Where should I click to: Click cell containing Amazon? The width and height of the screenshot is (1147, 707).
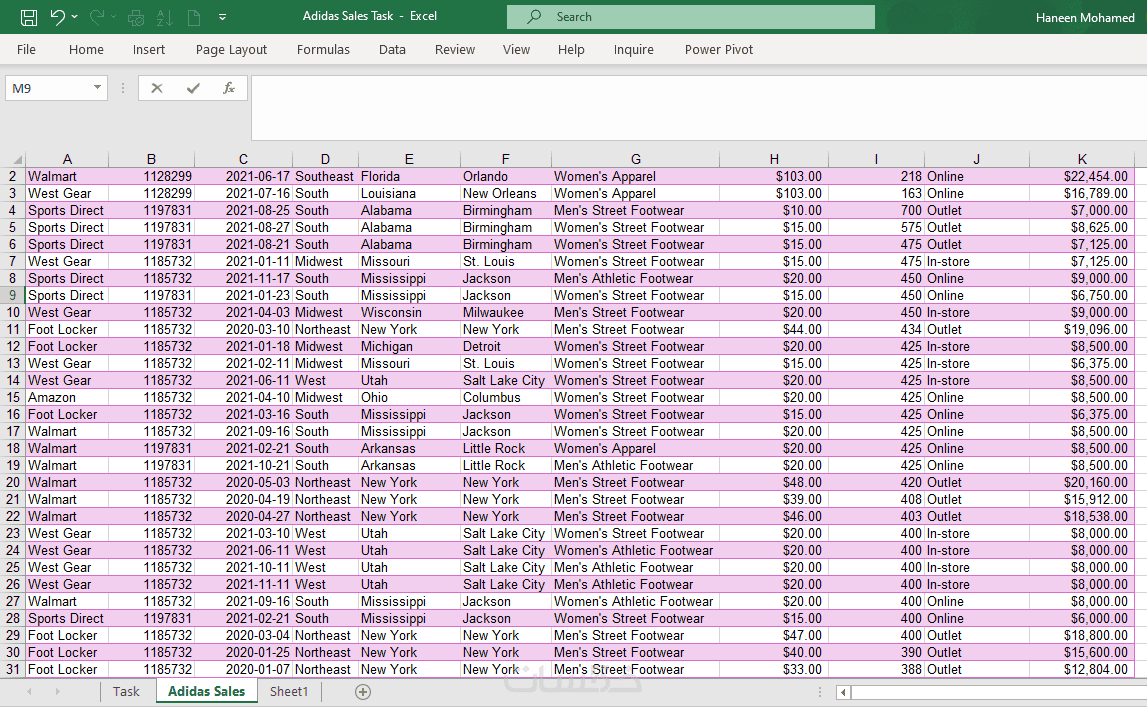[x=67, y=398]
